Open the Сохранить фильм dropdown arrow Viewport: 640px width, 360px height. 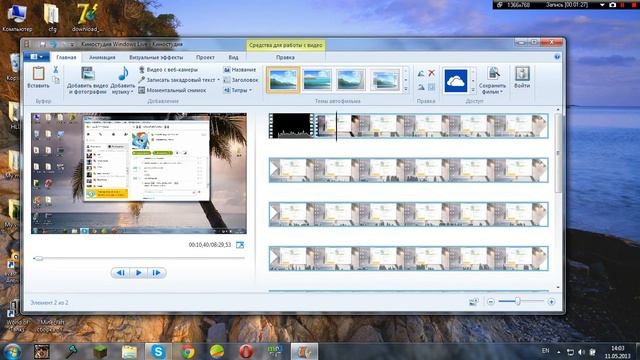(x=502, y=92)
